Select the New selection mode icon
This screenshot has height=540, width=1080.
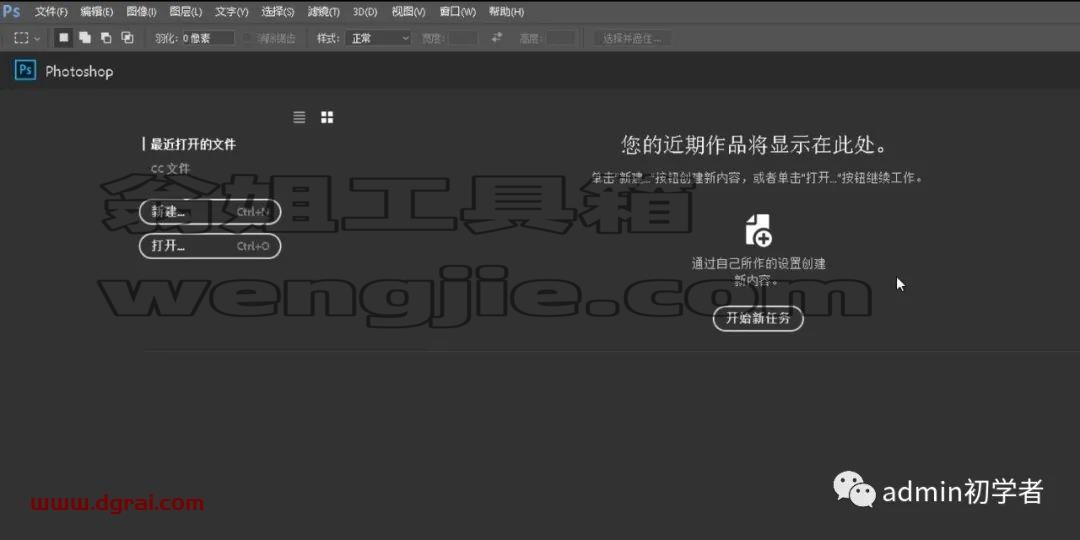click(63, 39)
